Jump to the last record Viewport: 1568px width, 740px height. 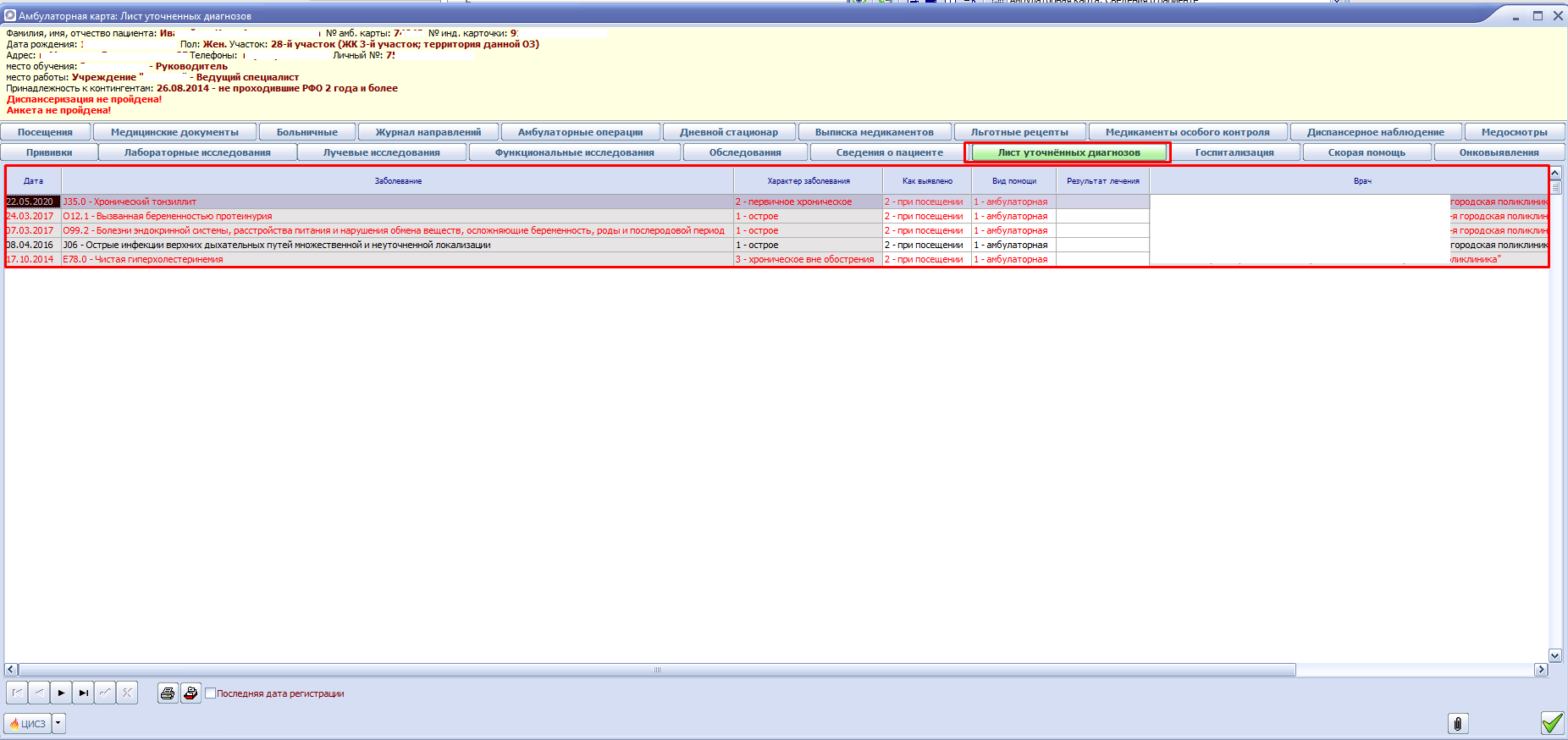coord(83,693)
